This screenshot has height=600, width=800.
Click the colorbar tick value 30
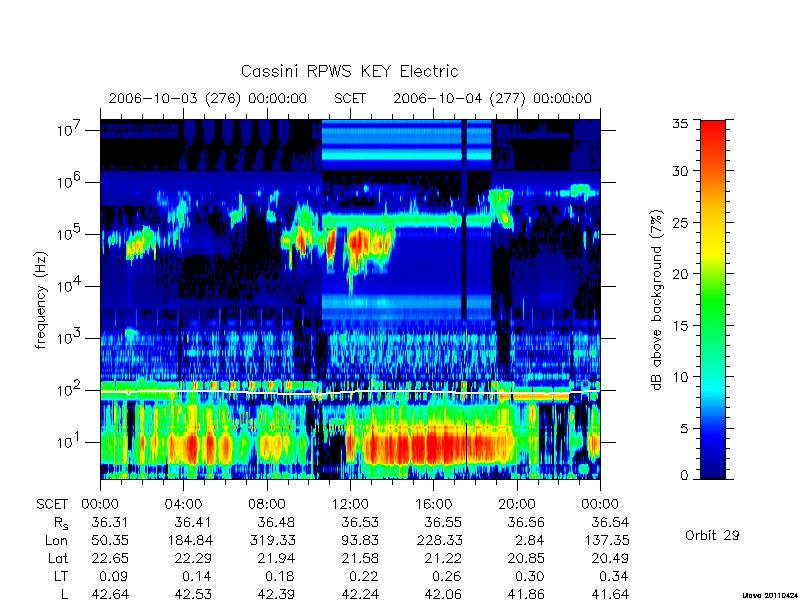[680, 171]
